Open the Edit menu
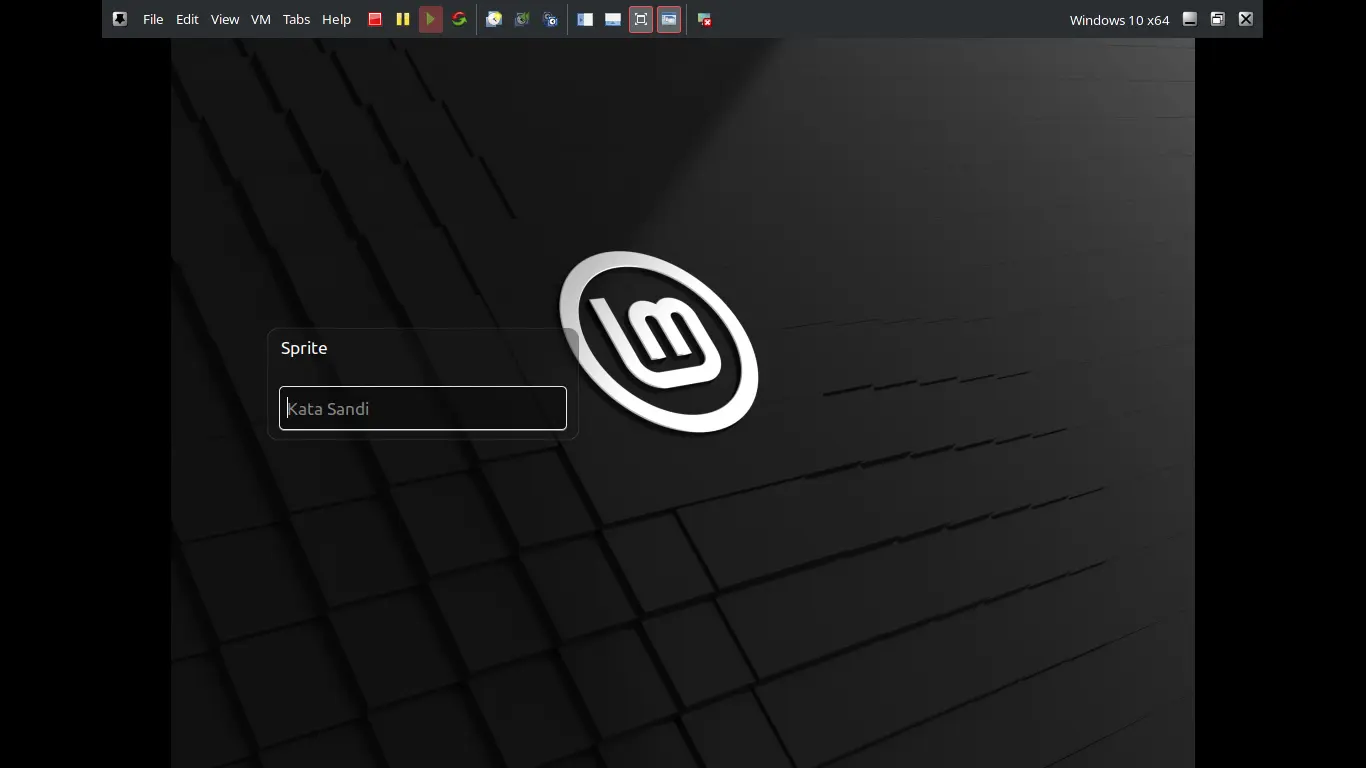 pos(187,19)
